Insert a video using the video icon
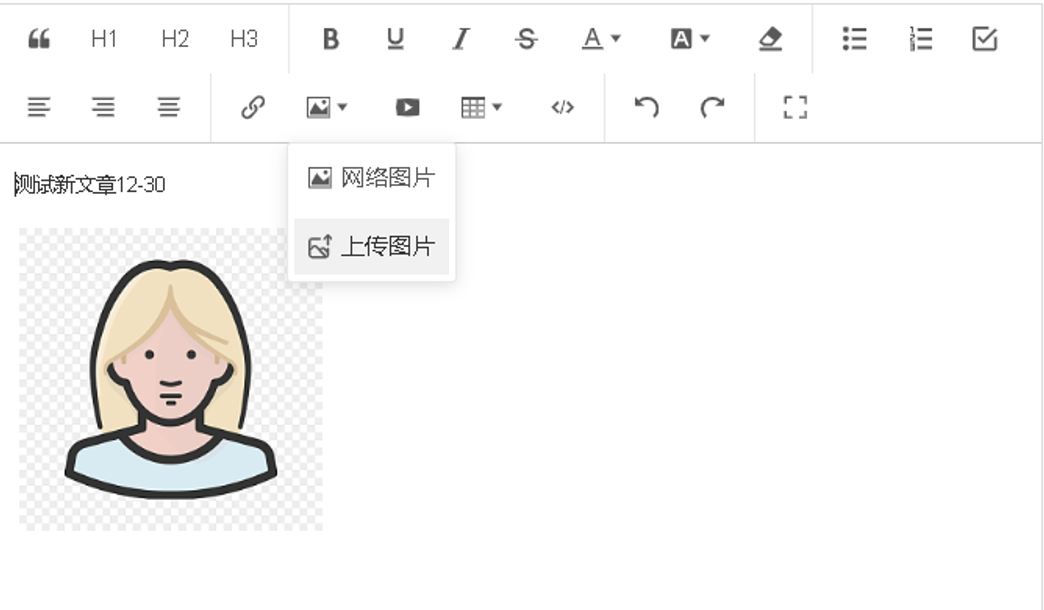Screen dimensions: 1044x610 coord(407,107)
